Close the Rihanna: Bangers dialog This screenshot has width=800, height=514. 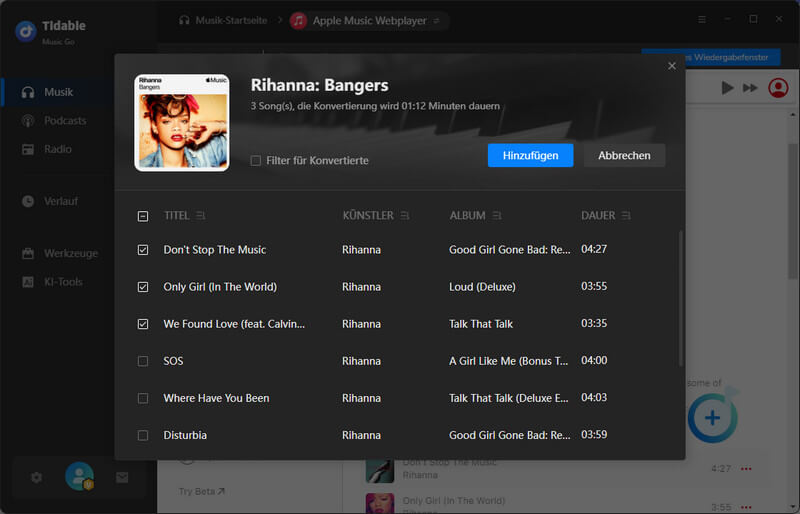672,66
